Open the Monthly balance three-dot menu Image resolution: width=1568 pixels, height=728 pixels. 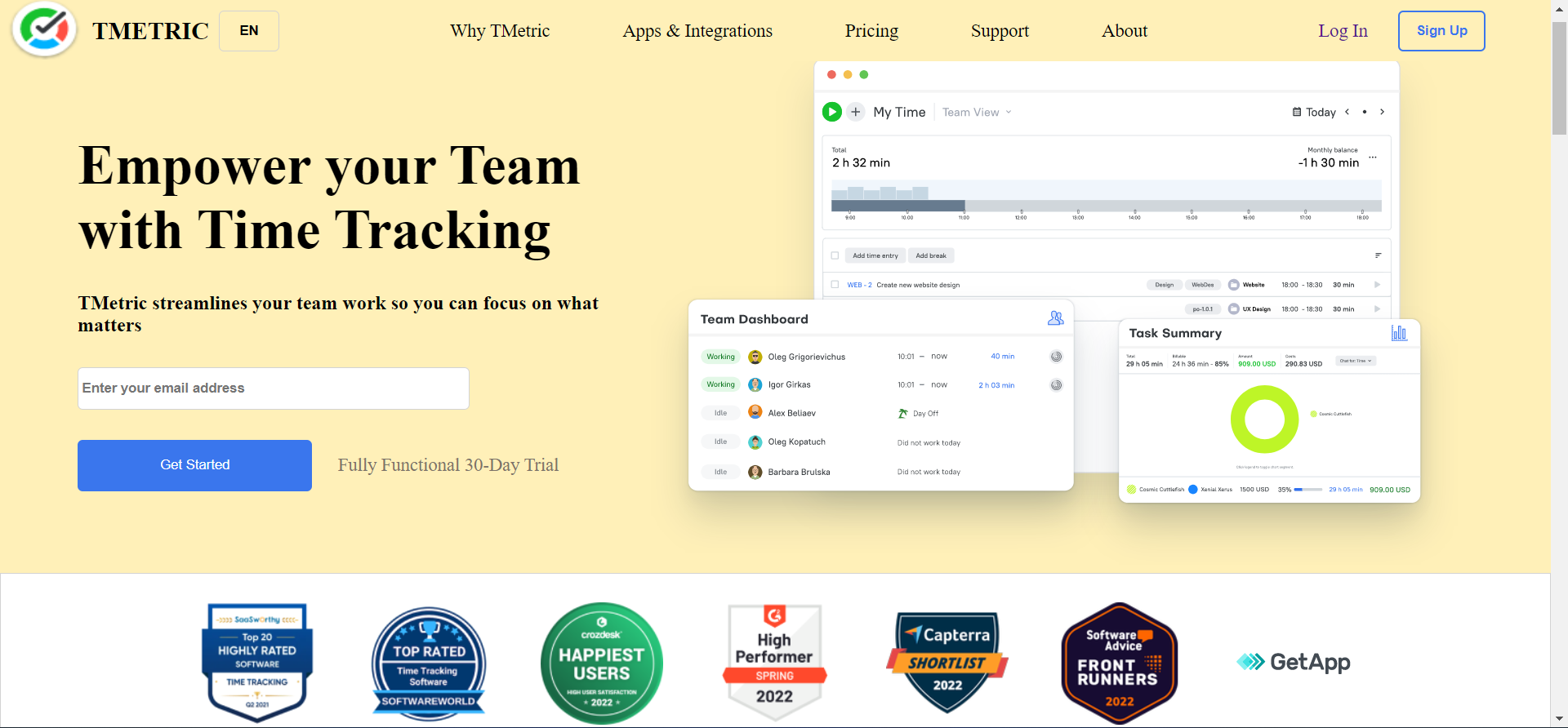click(1373, 158)
